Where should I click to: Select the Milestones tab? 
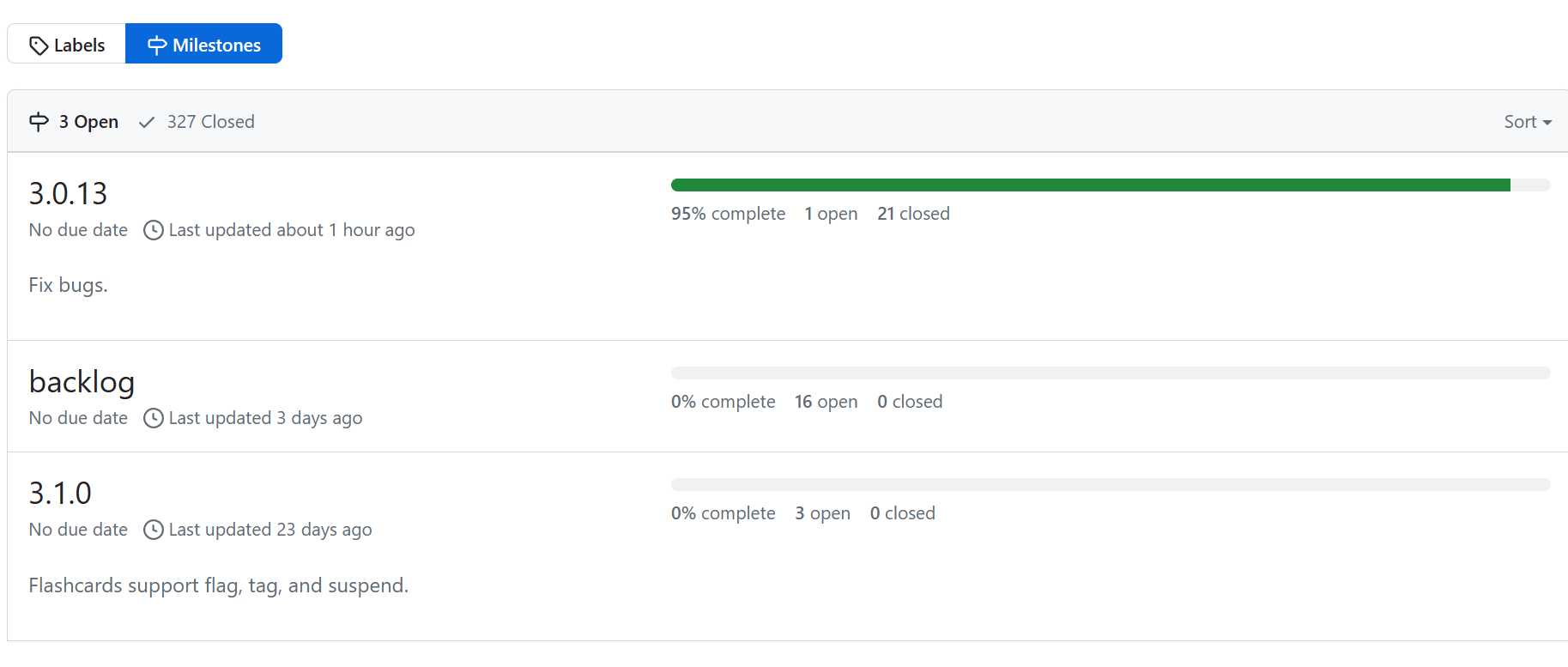[204, 45]
